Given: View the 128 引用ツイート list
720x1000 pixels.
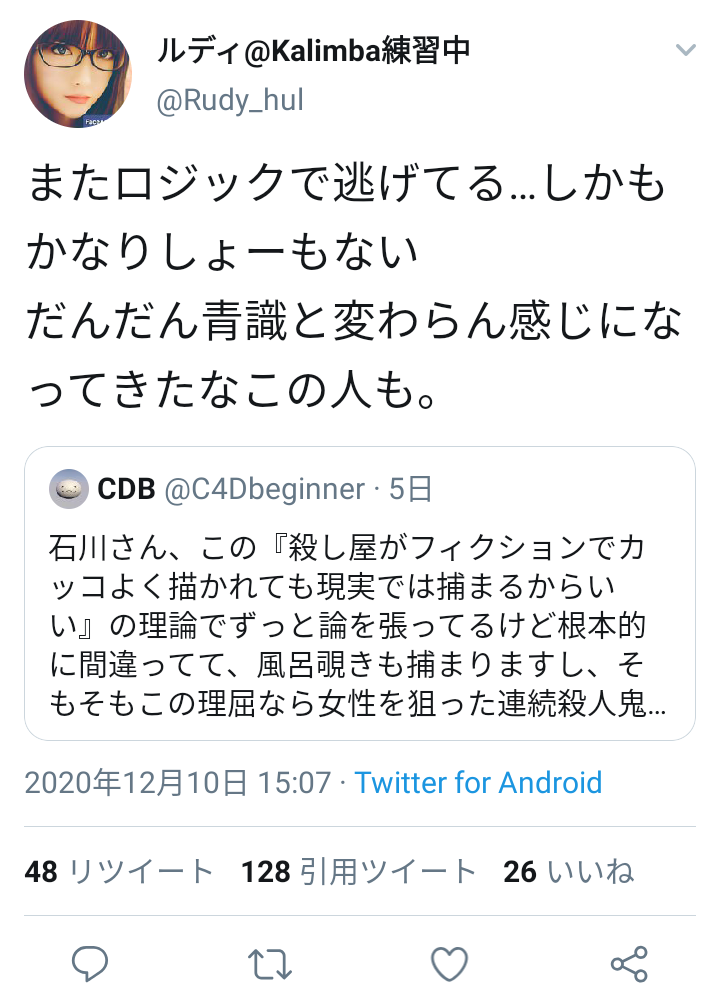Looking at the screenshot, I should 358,871.
